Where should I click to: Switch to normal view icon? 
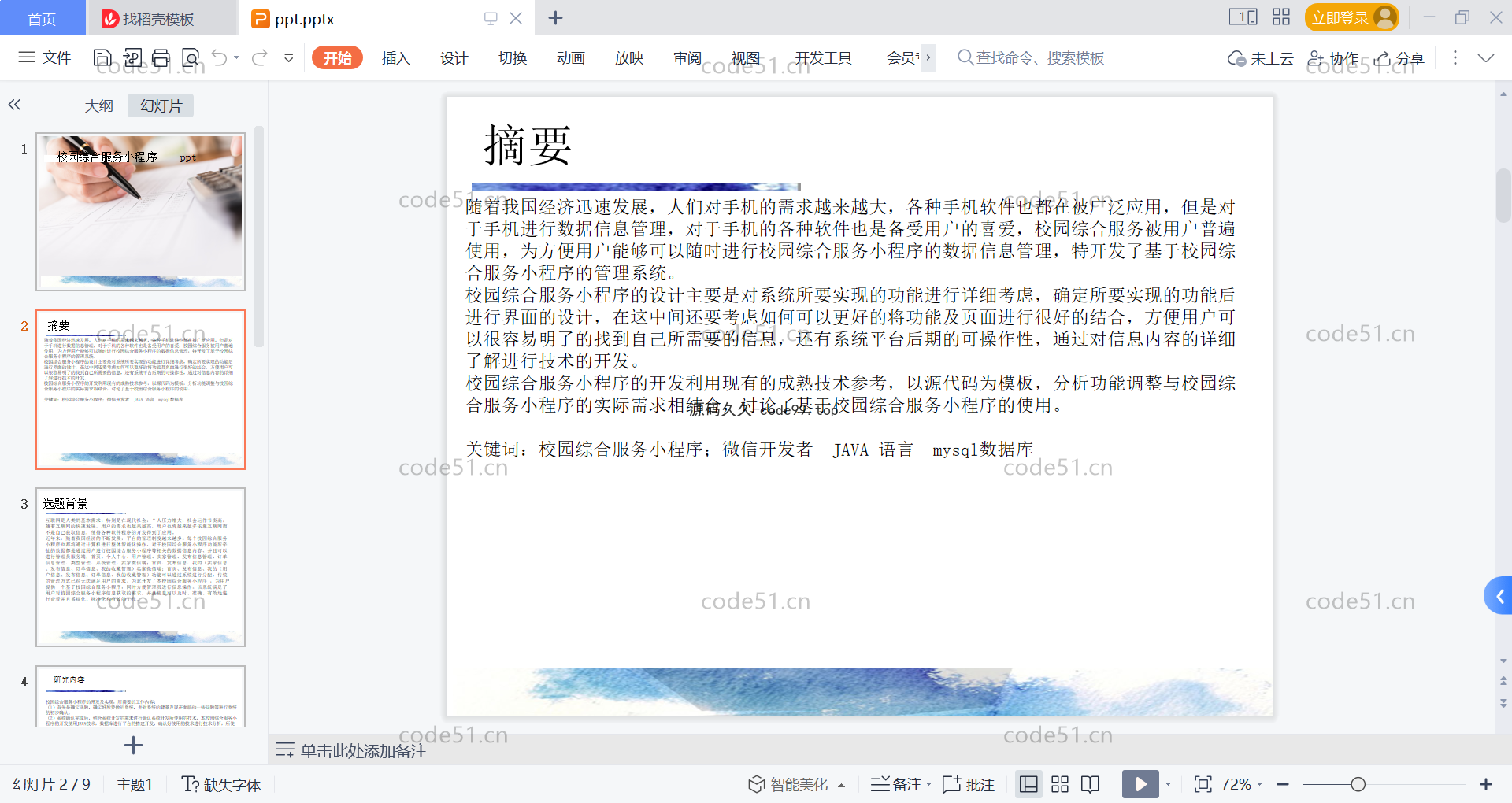(x=1028, y=784)
